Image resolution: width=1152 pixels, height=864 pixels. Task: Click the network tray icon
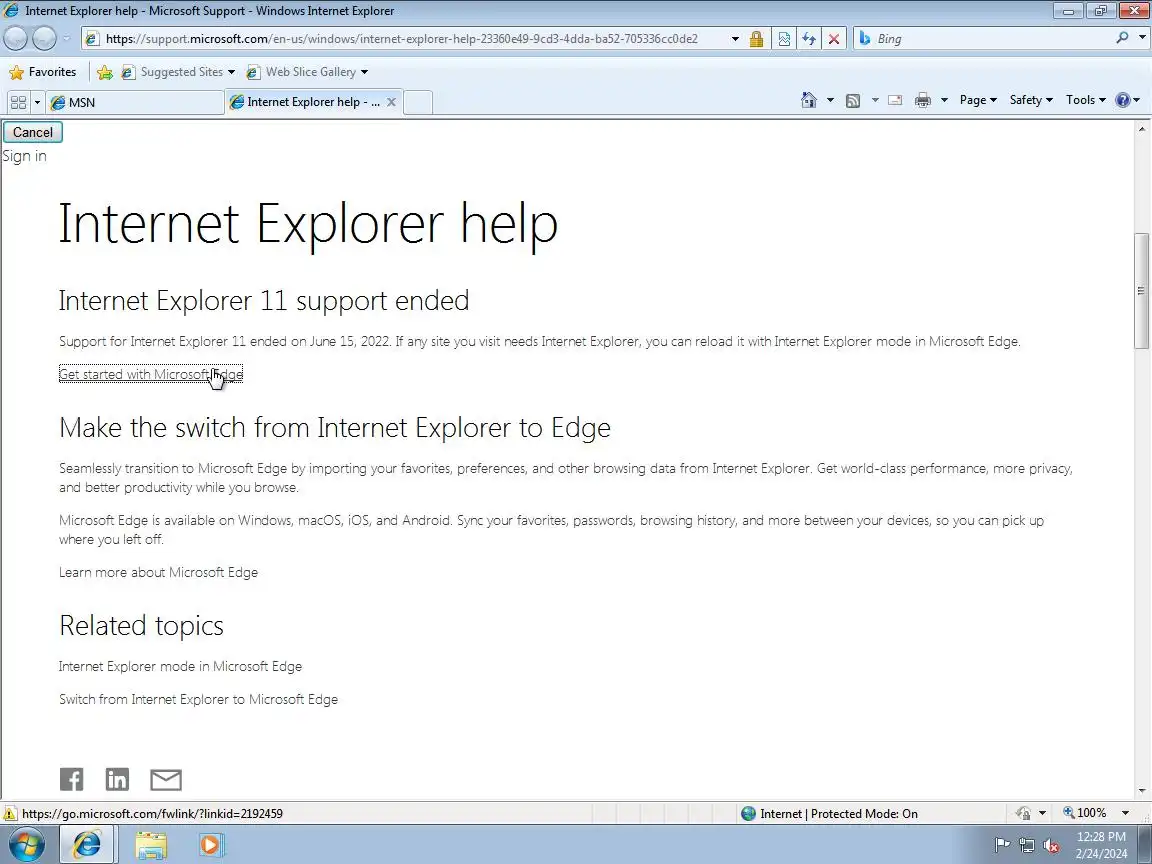tap(1026, 846)
